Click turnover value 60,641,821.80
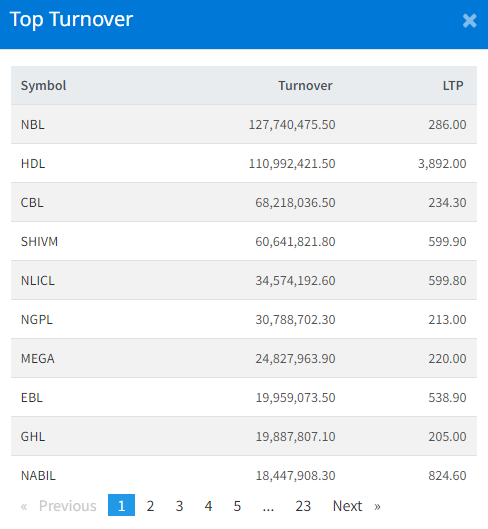 point(295,242)
